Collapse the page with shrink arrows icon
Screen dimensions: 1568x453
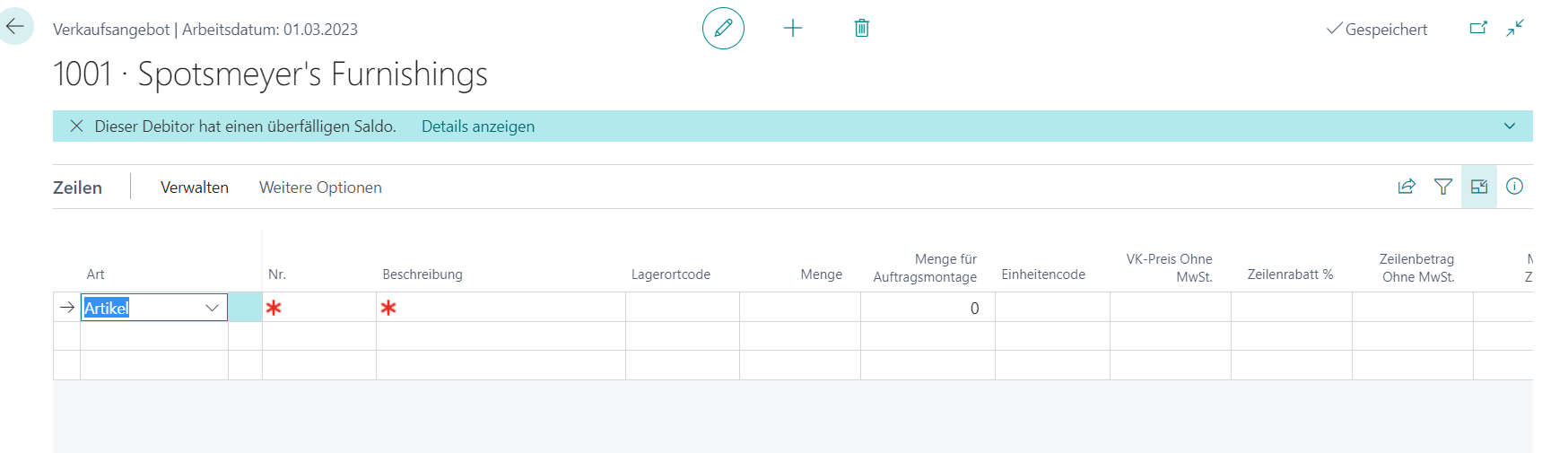[1515, 28]
